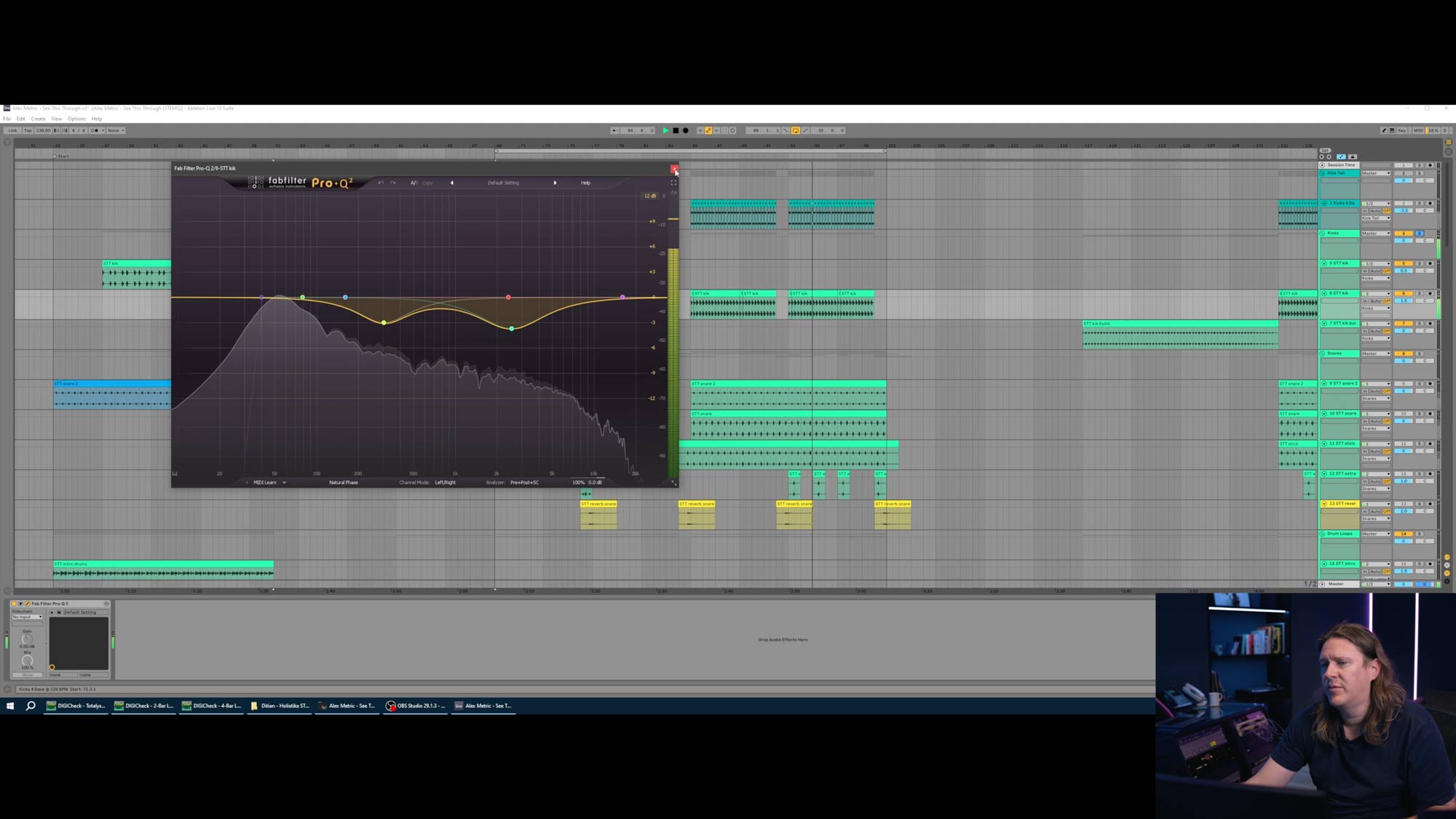Toggle the computer MIDI keyboard icon

1392,130
